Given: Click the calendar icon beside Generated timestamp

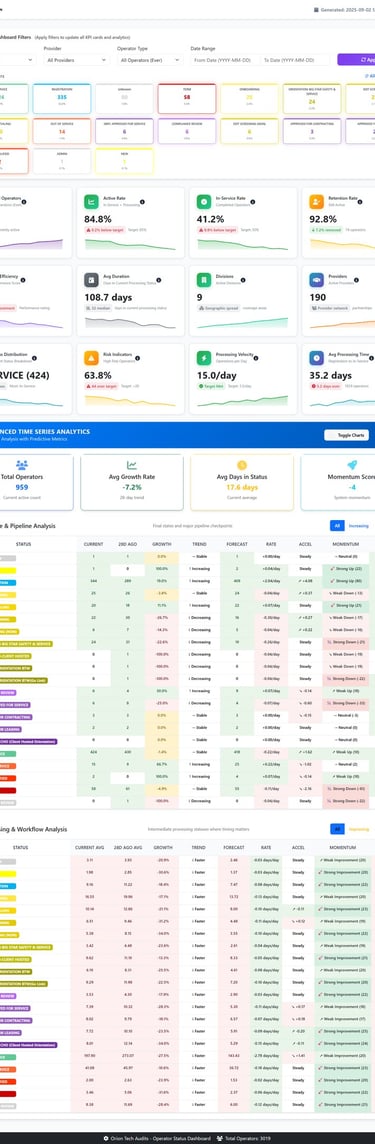Looking at the screenshot, I should (x=316, y=10).
